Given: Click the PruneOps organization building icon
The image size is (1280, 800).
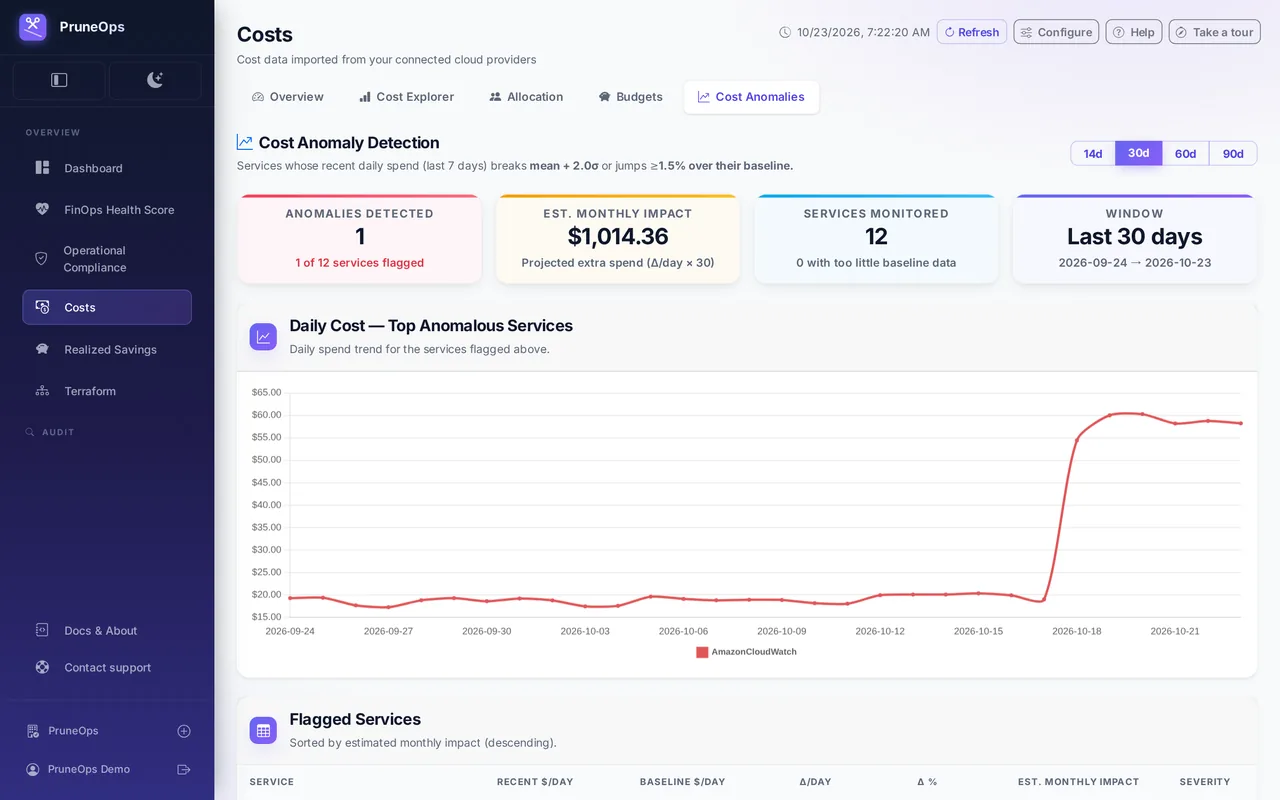Looking at the screenshot, I should [33, 731].
